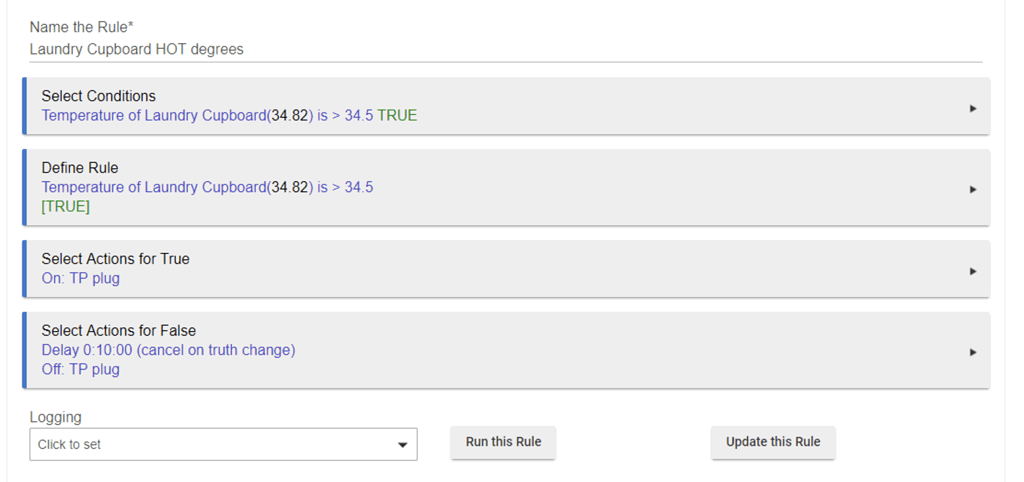Viewport: 1024px width, 482px height.
Task: Click the 'Logging' label
Action: (56, 417)
